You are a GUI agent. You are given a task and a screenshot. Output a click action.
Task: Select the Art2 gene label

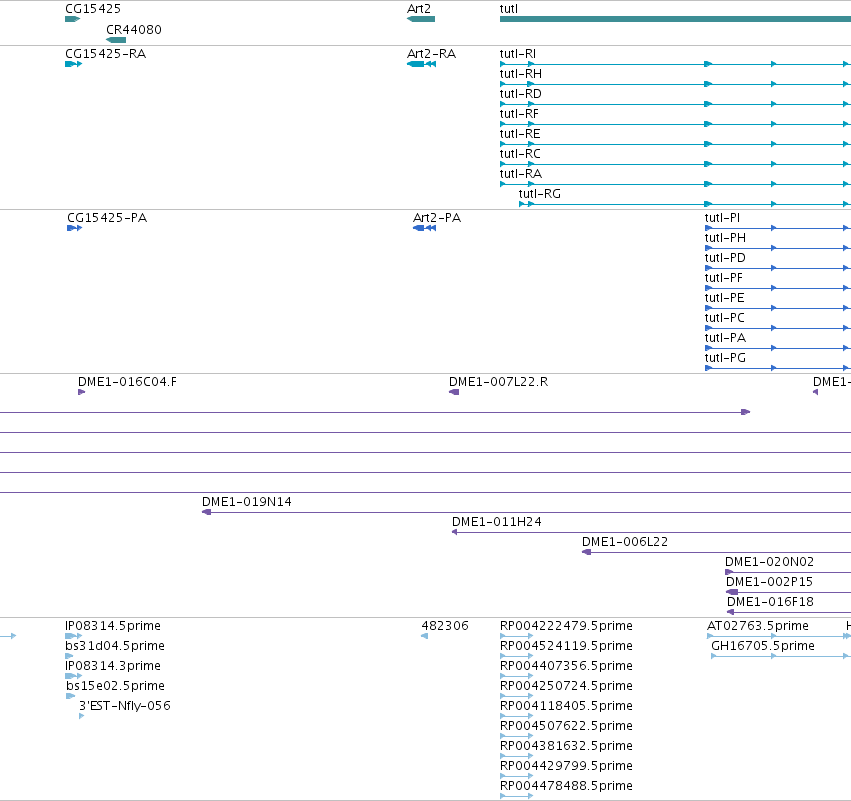(418, 9)
